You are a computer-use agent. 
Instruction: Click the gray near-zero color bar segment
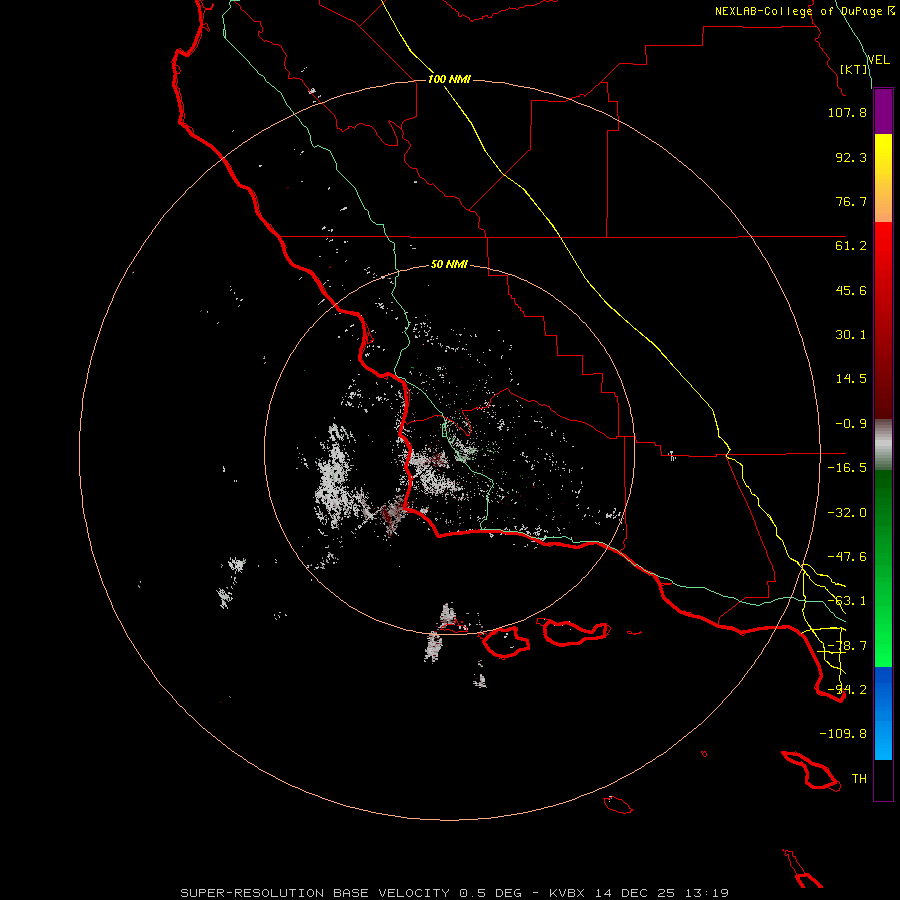coord(883,445)
